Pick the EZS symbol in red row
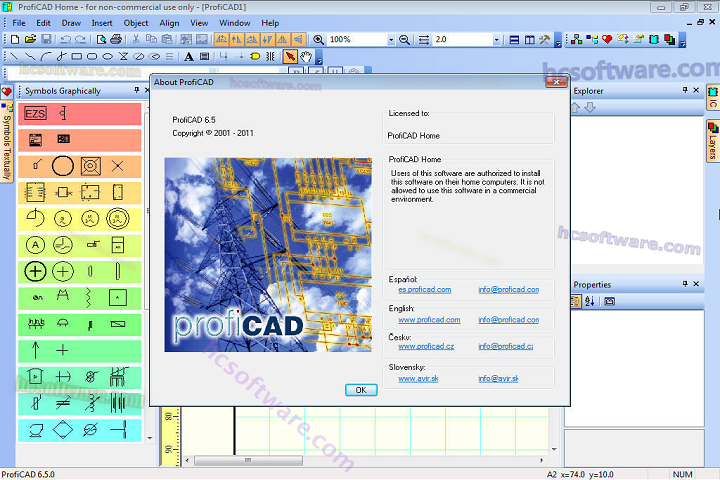 (x=35, y=113)
